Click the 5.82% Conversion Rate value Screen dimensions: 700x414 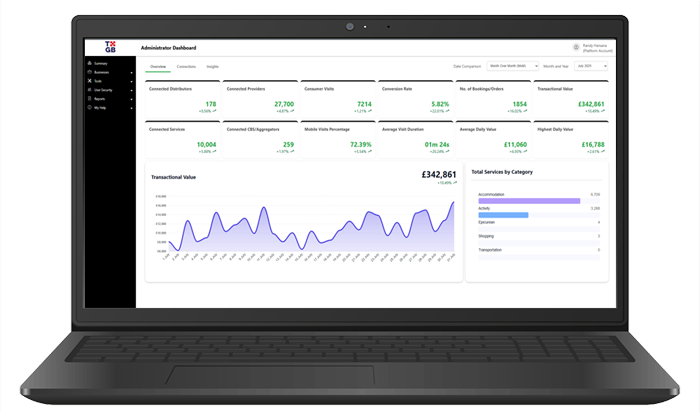[x=440, y=104]
